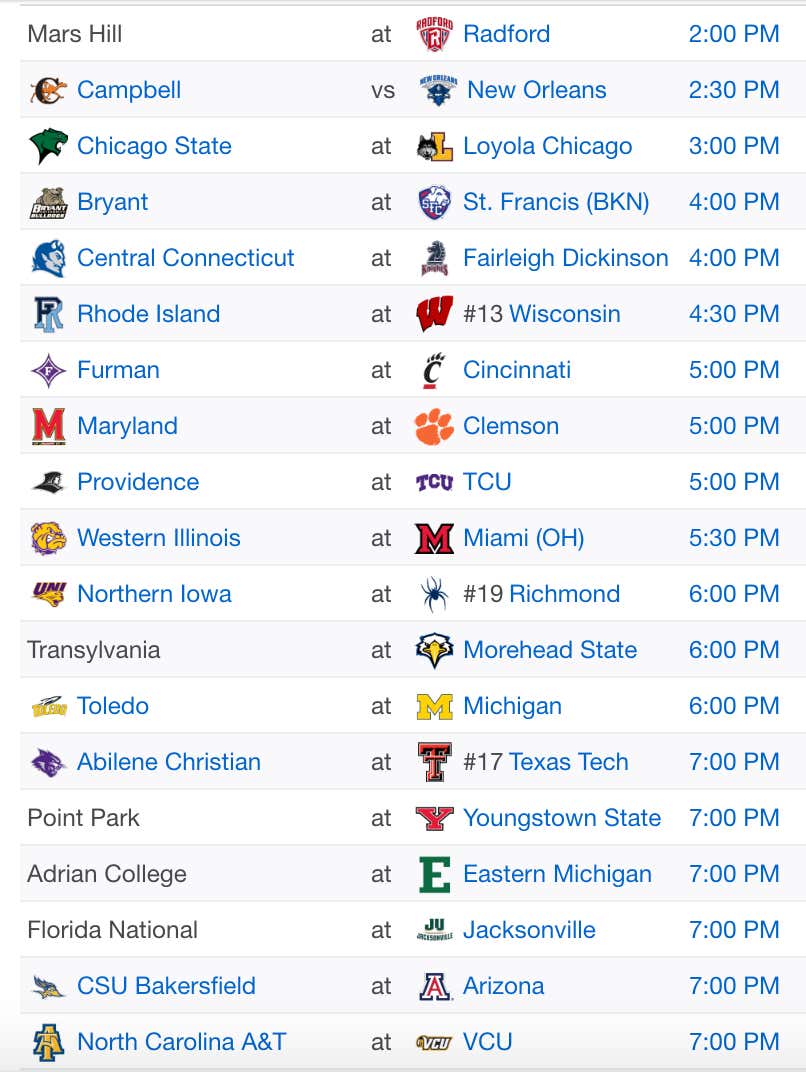Click the Radford team logo
Viewport: 806px width, 1072px height.
point(434,34)
